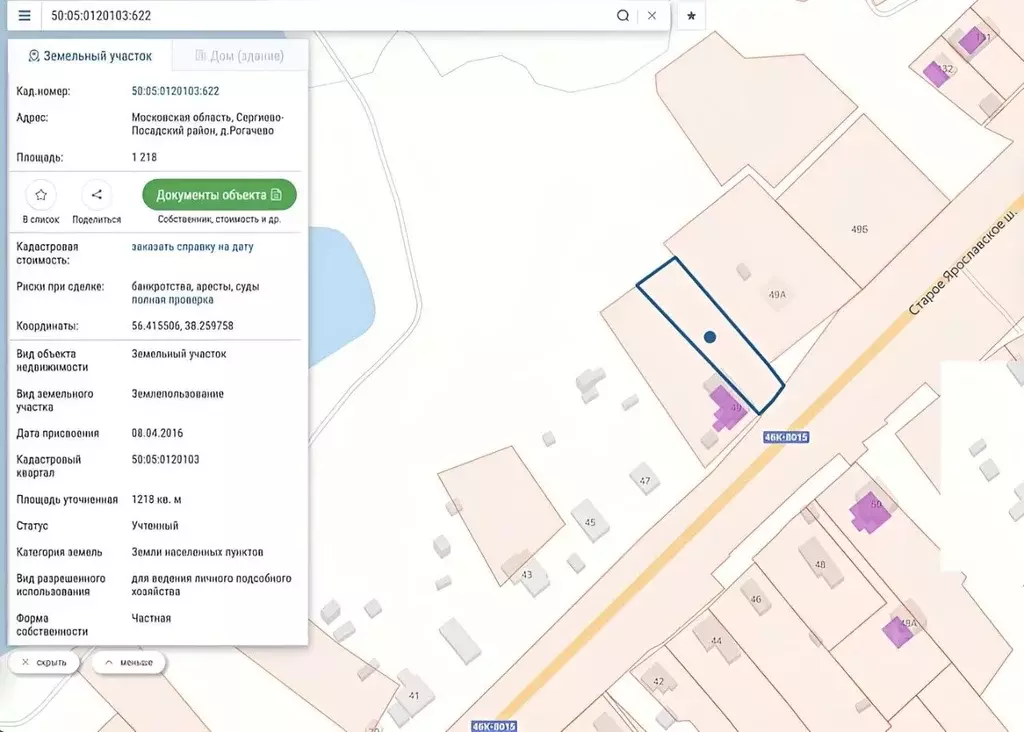Screen dimensions: 1024x732
Task: Open cadastral number link 50:05:0120103:622
Action: pos(175,91)
